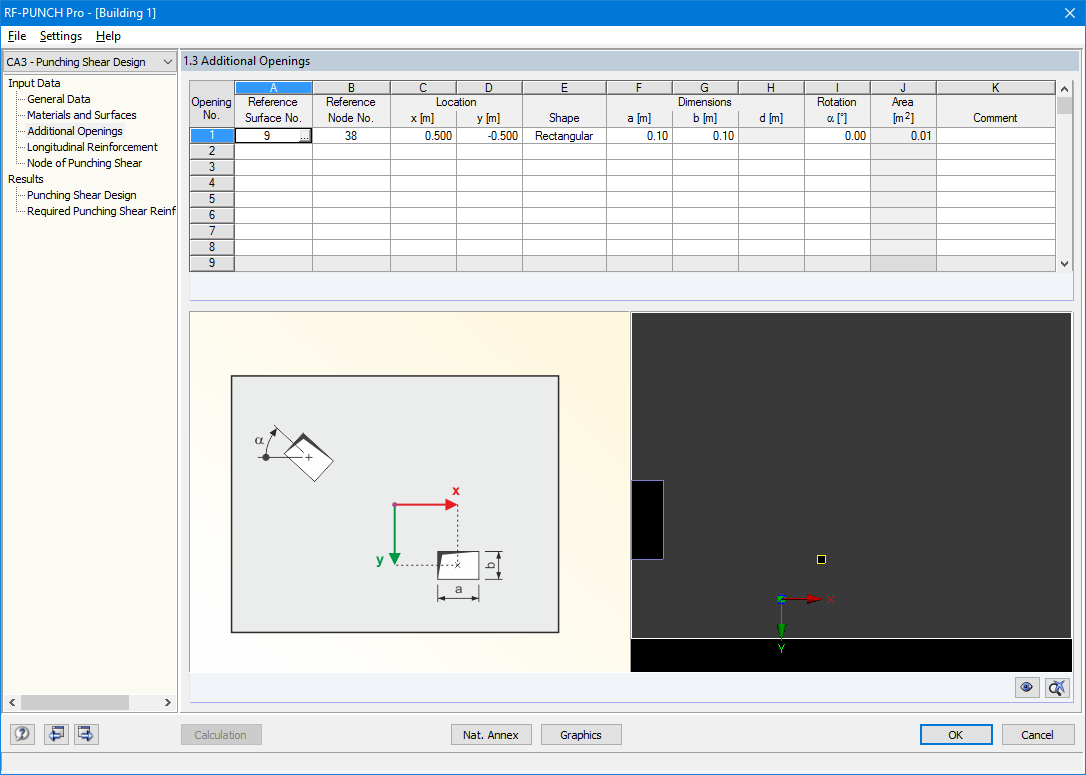Open the Settings menu
Screen dimensions: 1086x775
coord(61,36)
